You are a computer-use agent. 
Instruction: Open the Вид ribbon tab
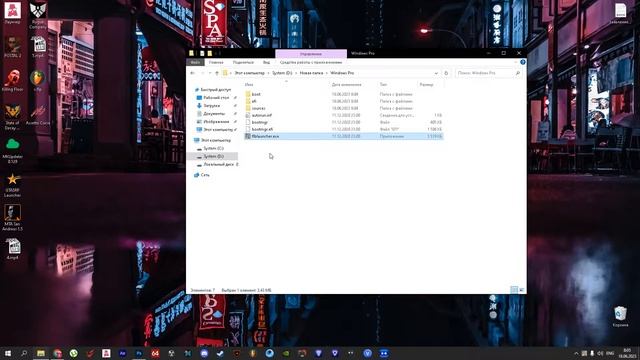(x=266, y=62)
